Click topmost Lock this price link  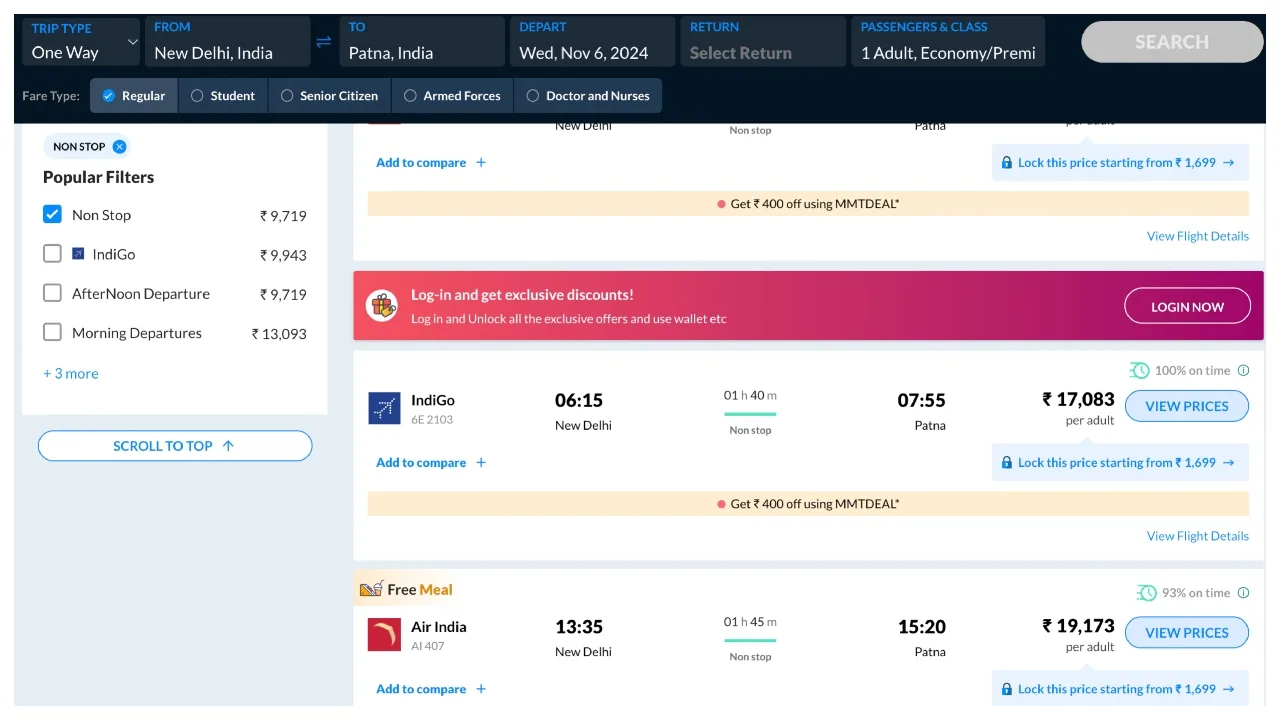(x=1120, y=163)
